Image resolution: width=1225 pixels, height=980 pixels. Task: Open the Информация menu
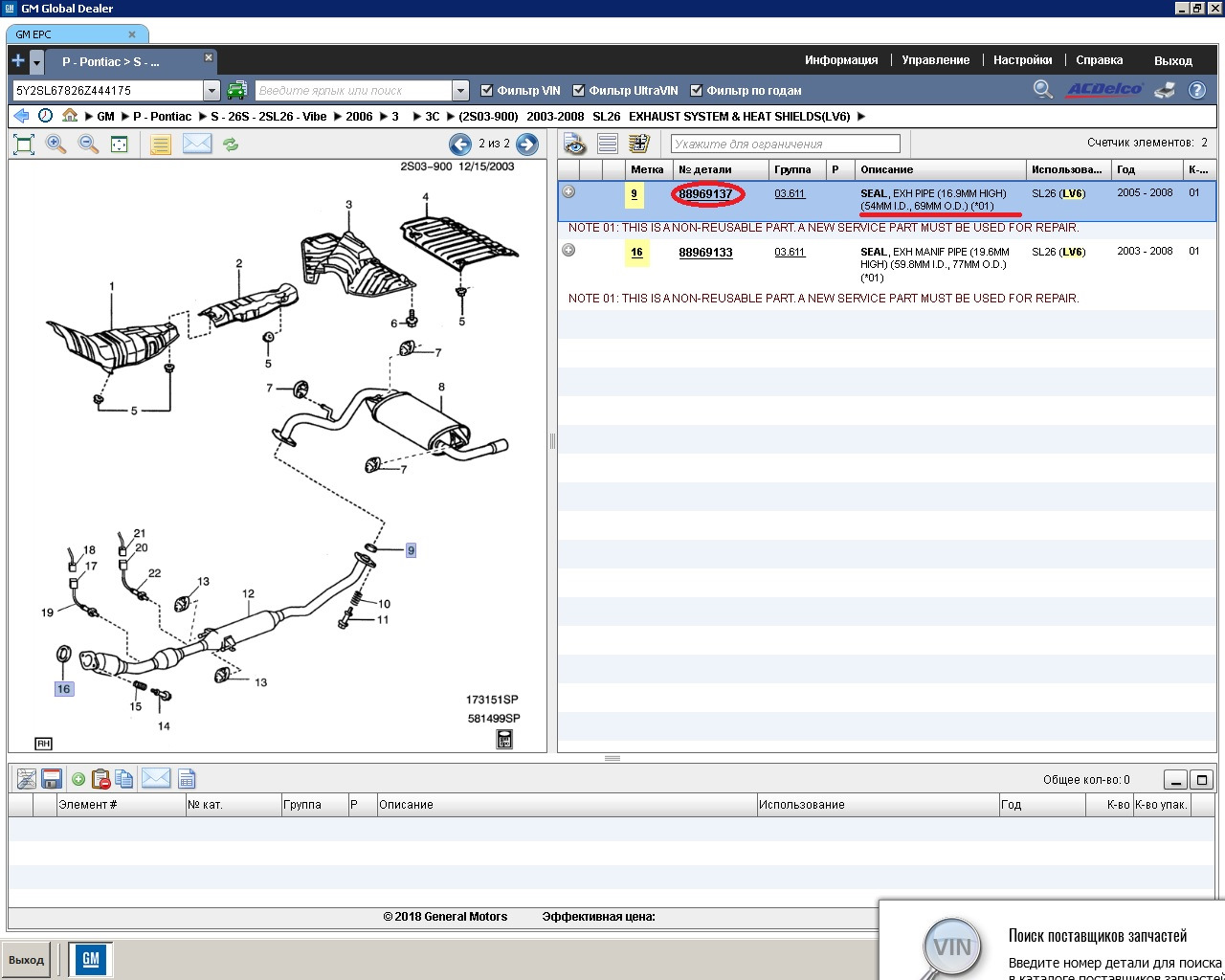pyautogui.click(x=841, y=60)
